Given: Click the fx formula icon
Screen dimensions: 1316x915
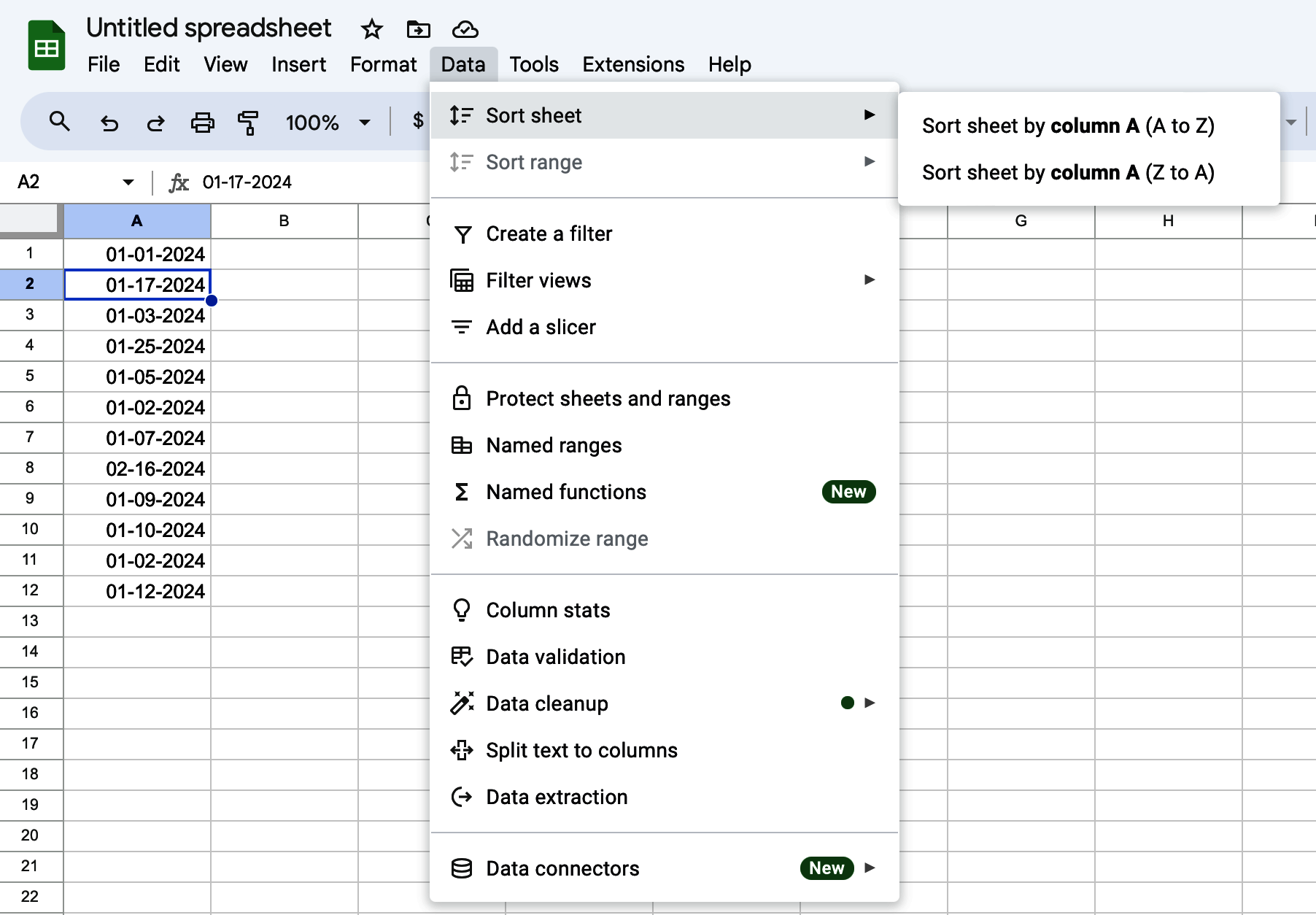Looking at the screenshot, I should click(179, 182).
